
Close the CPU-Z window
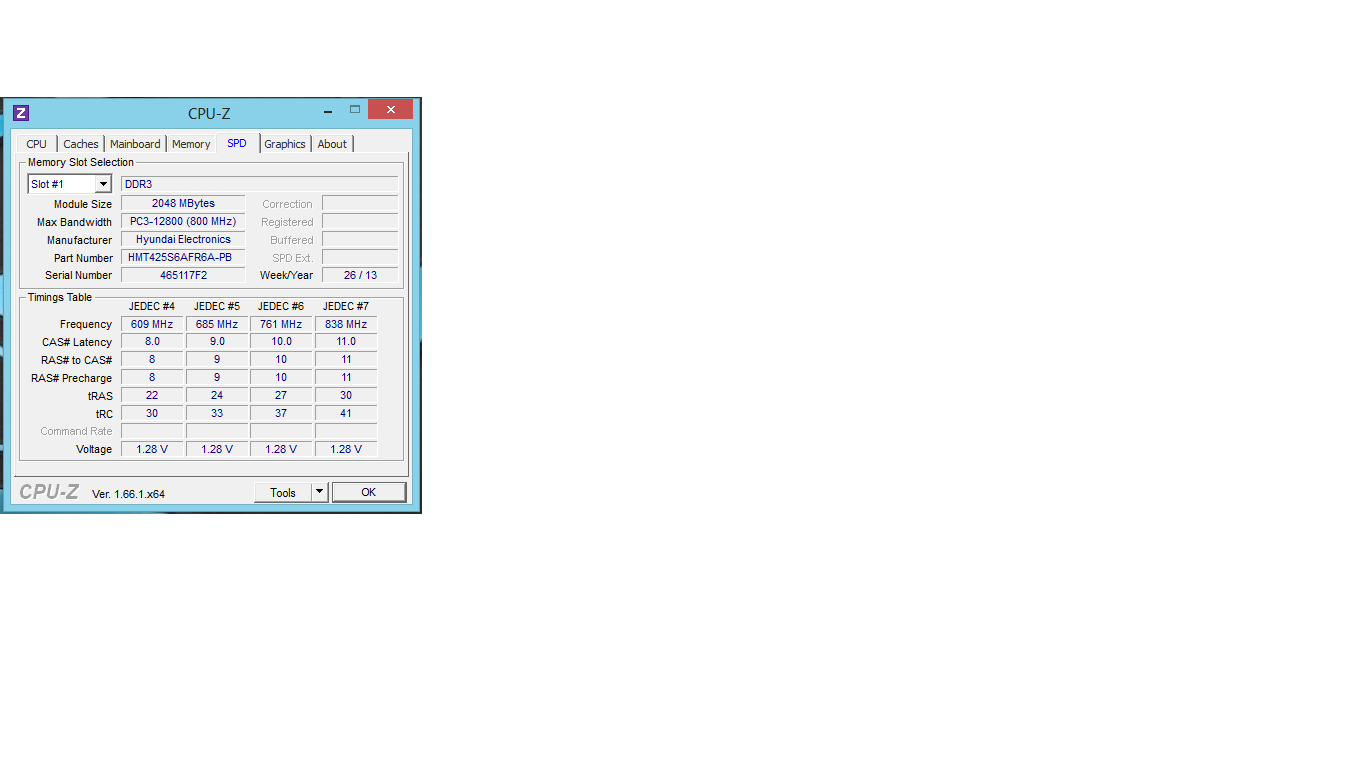coord(390,109)
